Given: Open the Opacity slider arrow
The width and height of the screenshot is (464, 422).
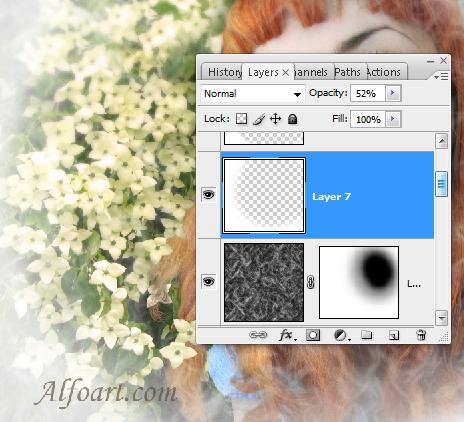Looking at the screenshot, I should coord(393,93).
